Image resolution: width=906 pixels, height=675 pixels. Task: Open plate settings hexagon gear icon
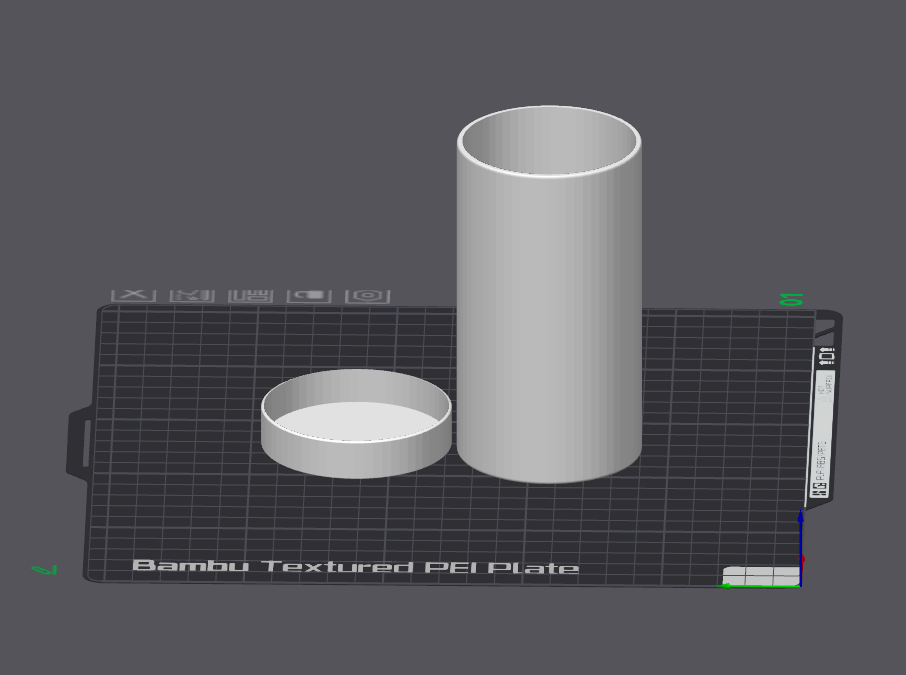coord(368,296)
